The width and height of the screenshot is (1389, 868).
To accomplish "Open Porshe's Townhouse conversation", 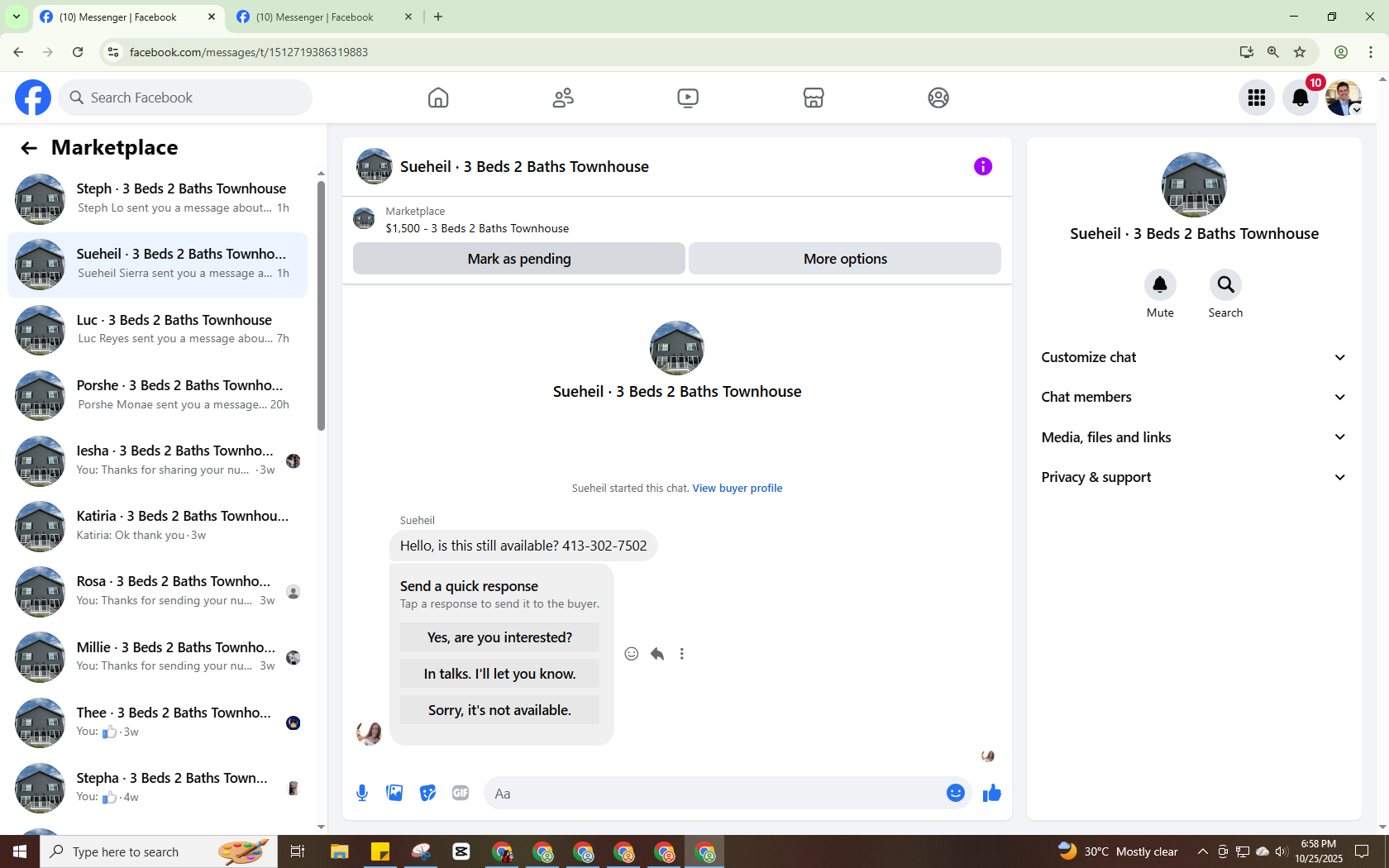I will tap(157, 395).
